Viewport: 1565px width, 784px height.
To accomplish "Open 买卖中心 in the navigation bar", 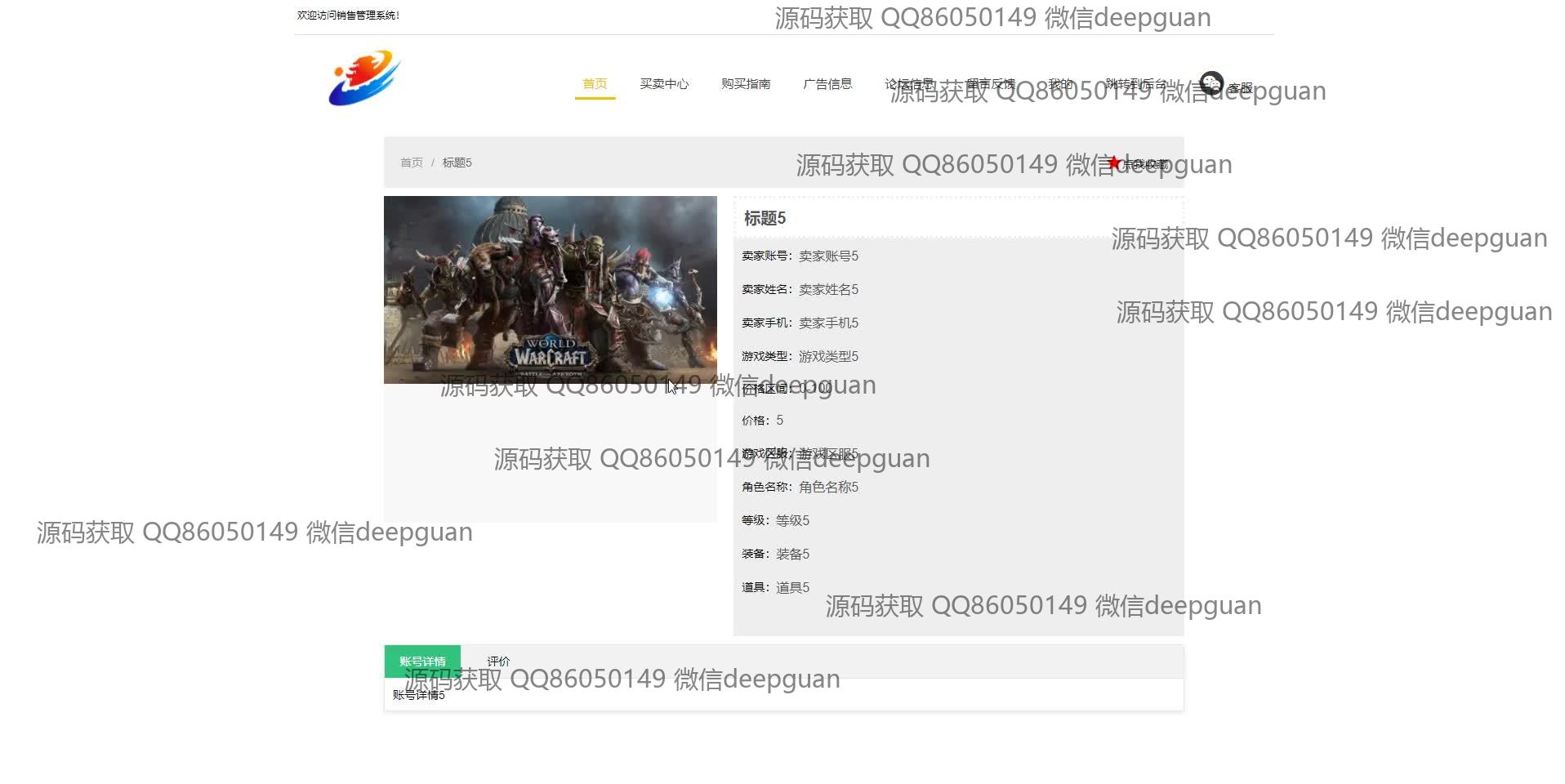I will [664, 84].
